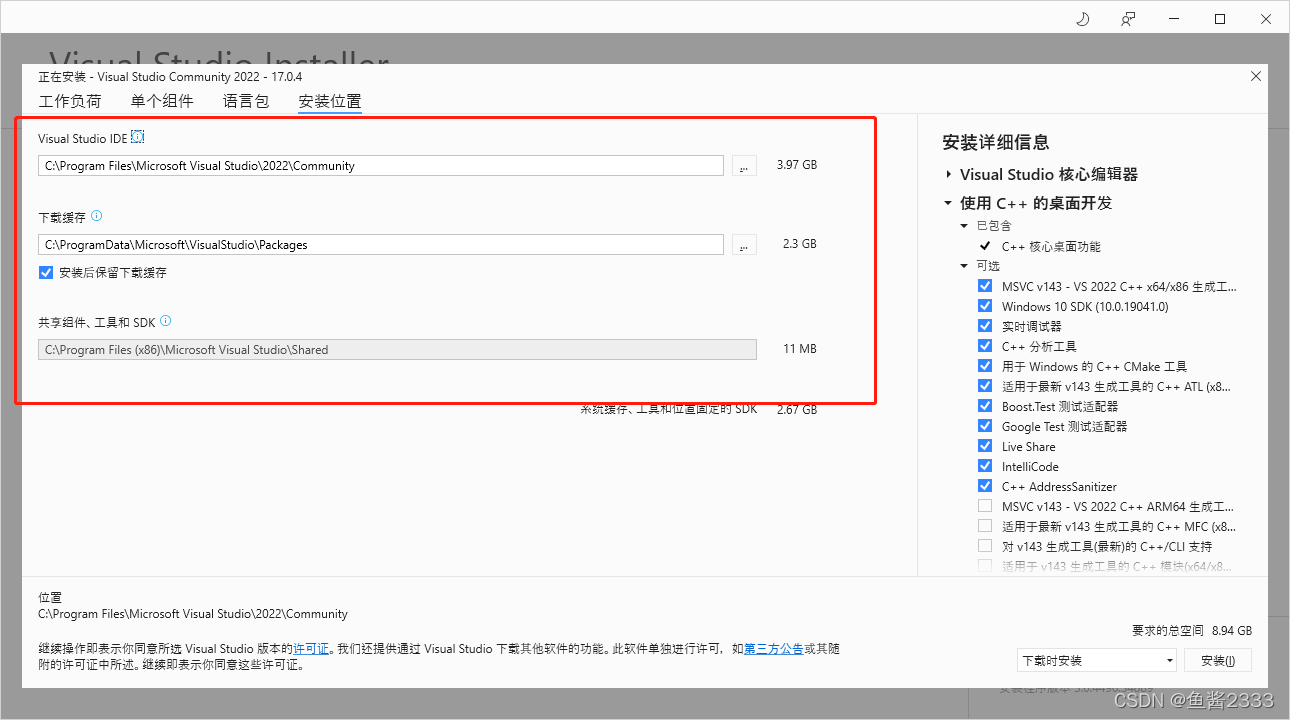Open the 第三方公告 link

coord(774,649)
